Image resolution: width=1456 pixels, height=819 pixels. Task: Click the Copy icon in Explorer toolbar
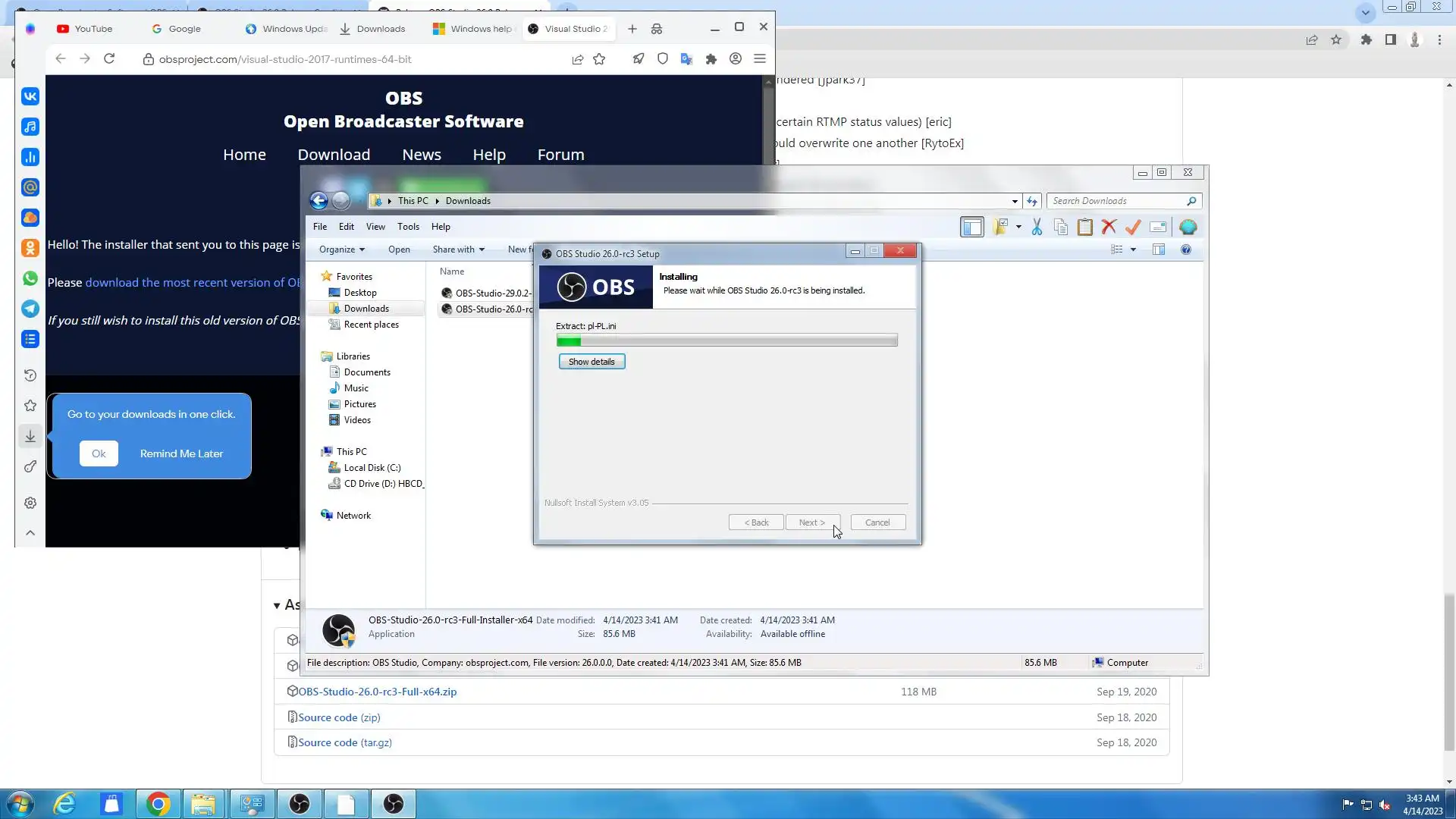(x=1061, y=227)
